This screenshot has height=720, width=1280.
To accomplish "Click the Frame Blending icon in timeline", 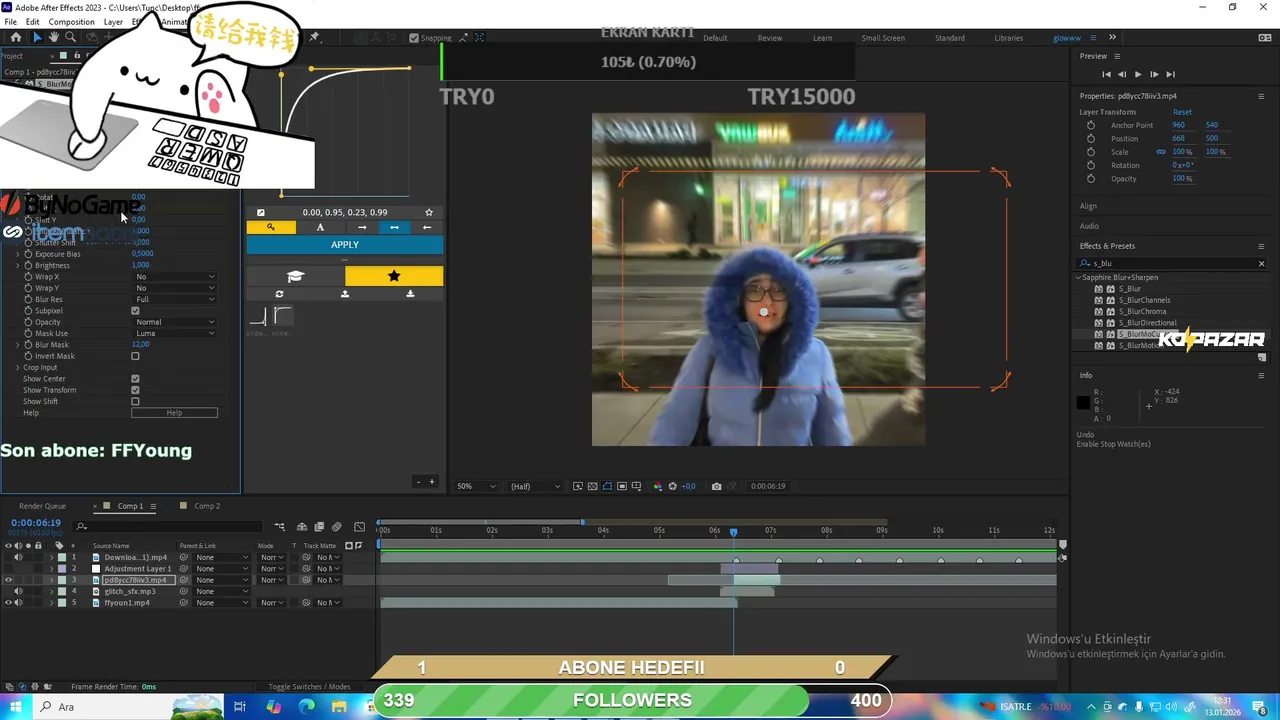I will [319, 527].
